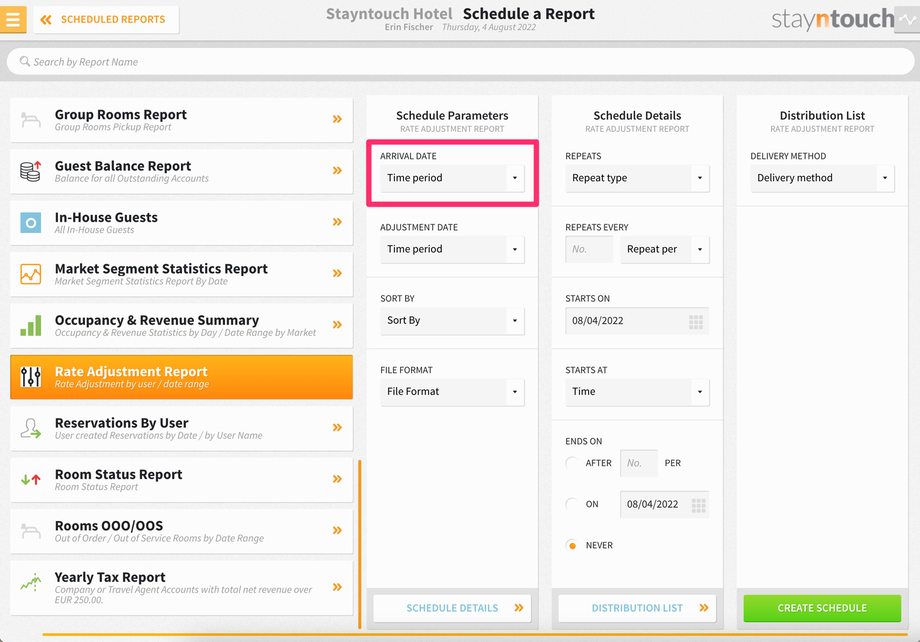The height and width of the screenshot is (642, 920).
Task: Select the Ends On ON radio button
Action: (572, 504)
